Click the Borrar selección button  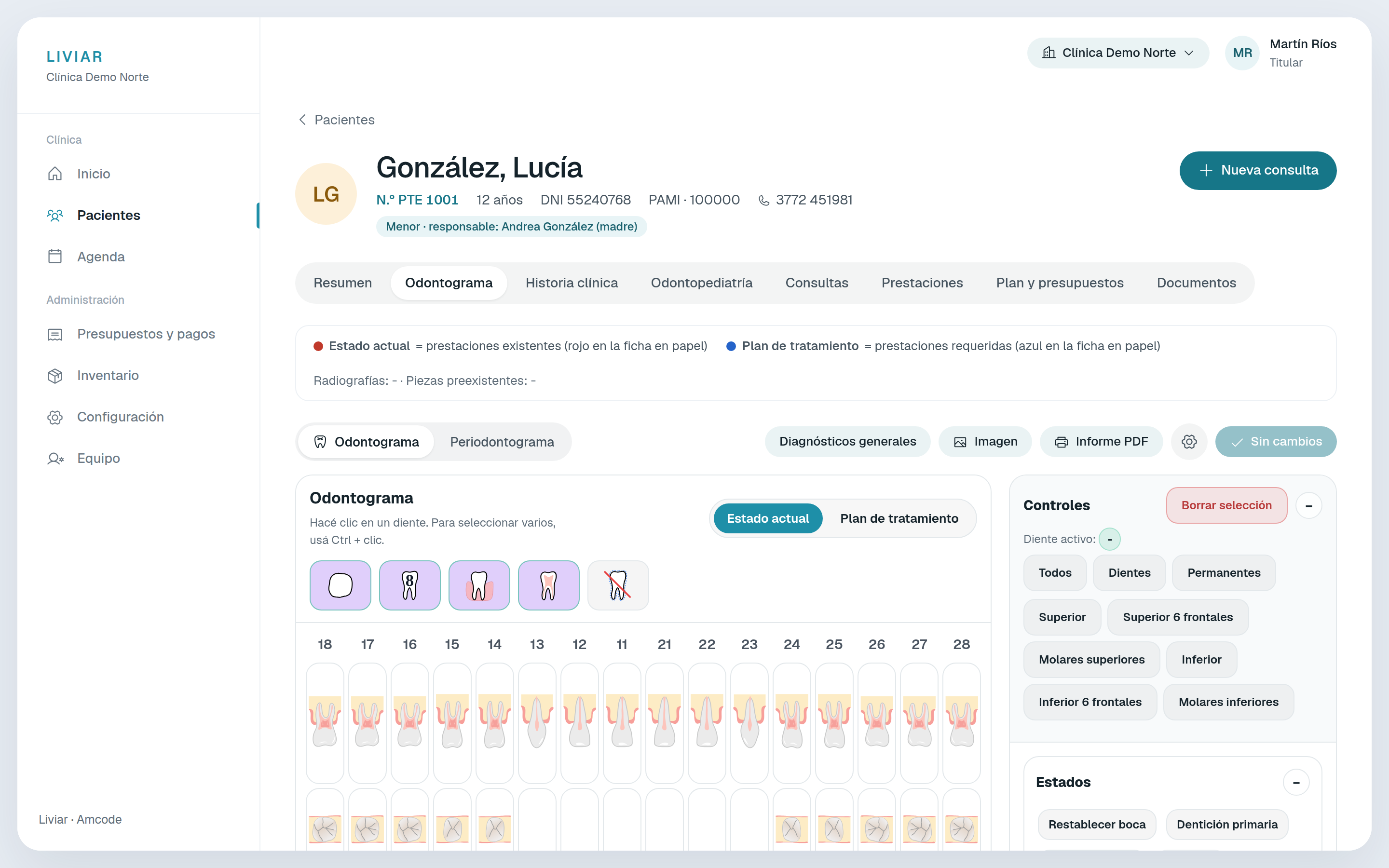click(x=1226, y=505)
